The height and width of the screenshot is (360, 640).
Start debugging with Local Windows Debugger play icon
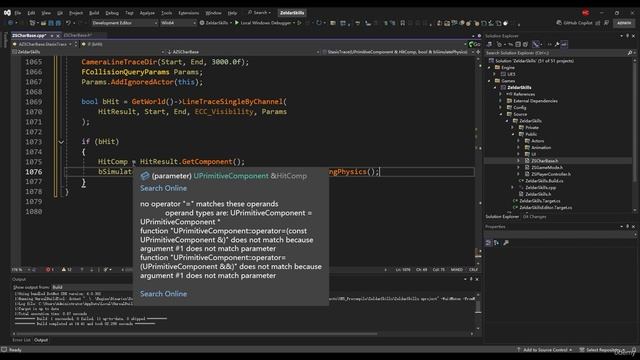(x=237, y=23)
